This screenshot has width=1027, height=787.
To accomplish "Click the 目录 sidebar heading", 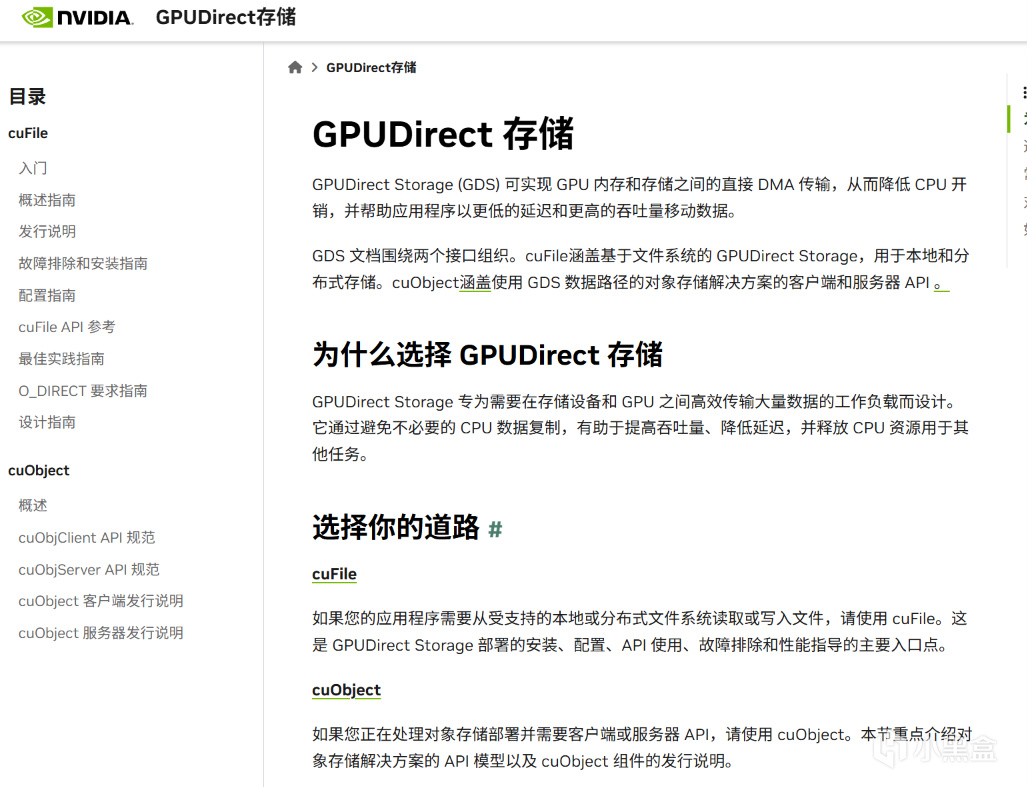I will click(28, 97).
